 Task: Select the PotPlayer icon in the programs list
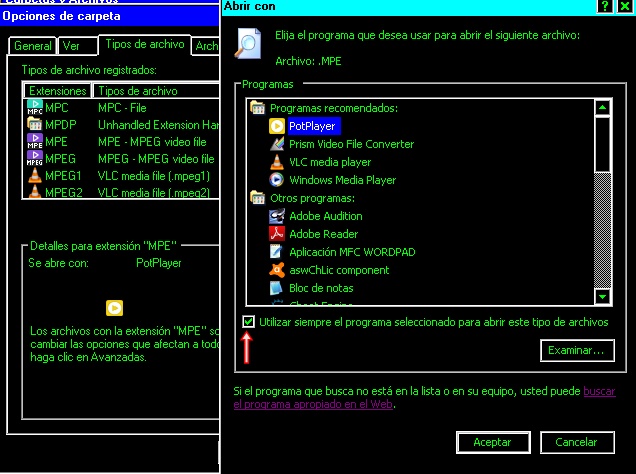tap(277, 126)
